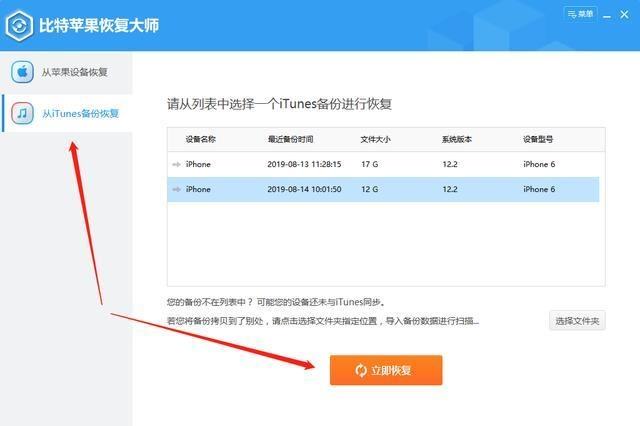The width and height of the screenshot is (640, 426).
Task: Open the 菜单 menu button
Action: click(580, 14)
